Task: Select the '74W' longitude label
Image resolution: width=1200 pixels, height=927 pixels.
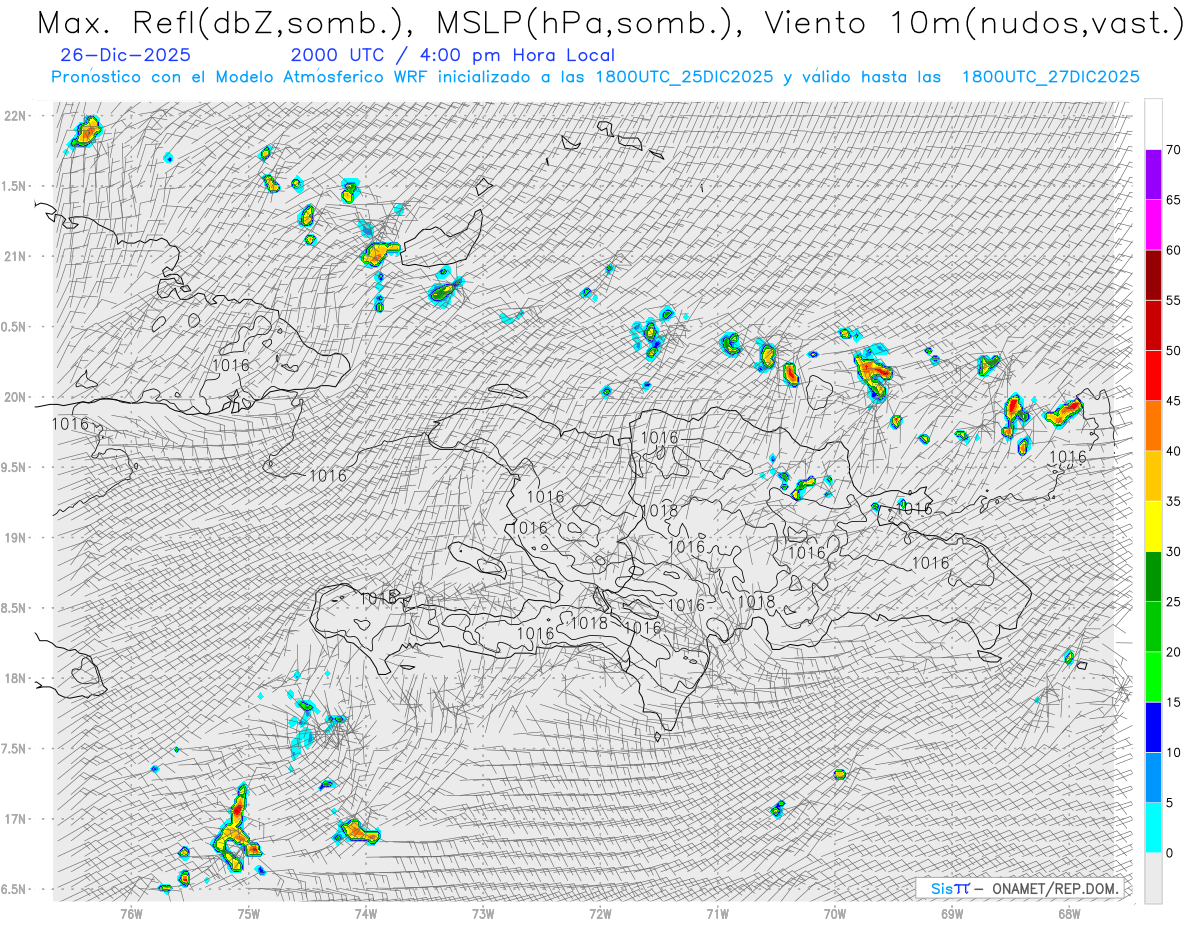Action: (x=366, y=913)
